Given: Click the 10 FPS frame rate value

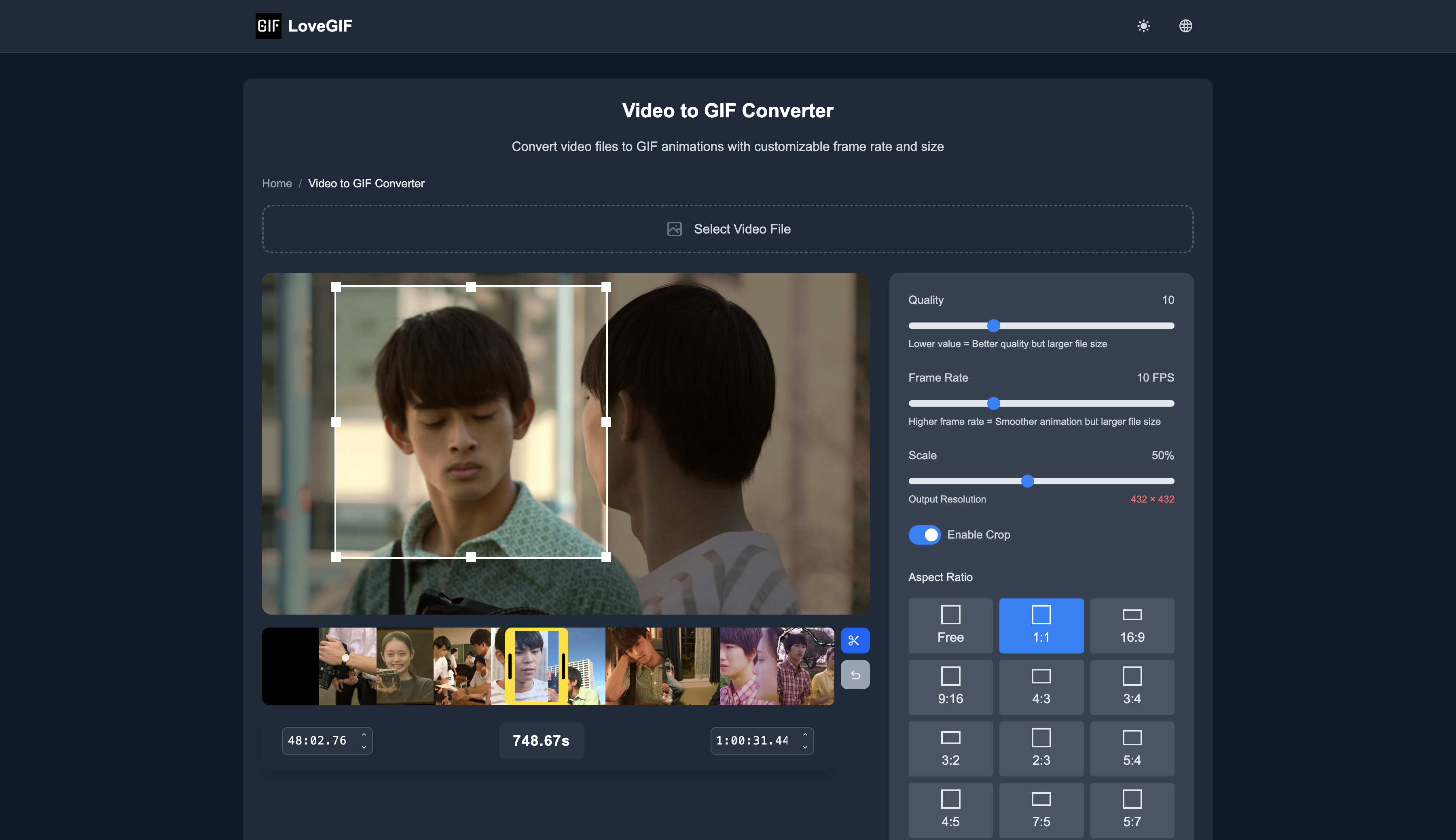Looking at the screenshot, I should (1155, 378).
